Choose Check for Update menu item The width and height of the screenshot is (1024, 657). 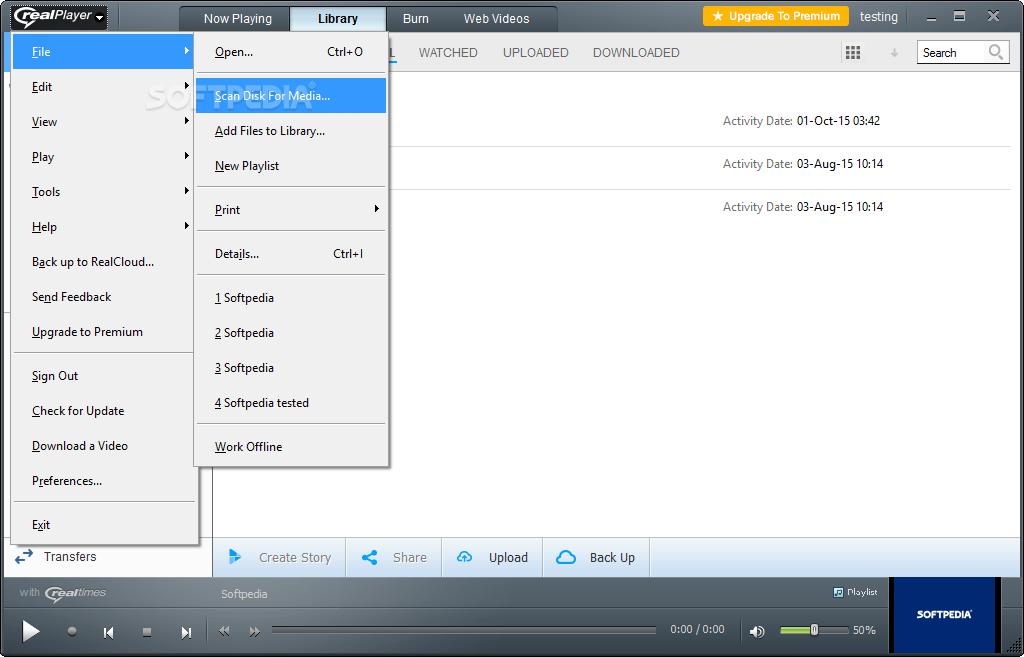(x=103, y=411)
